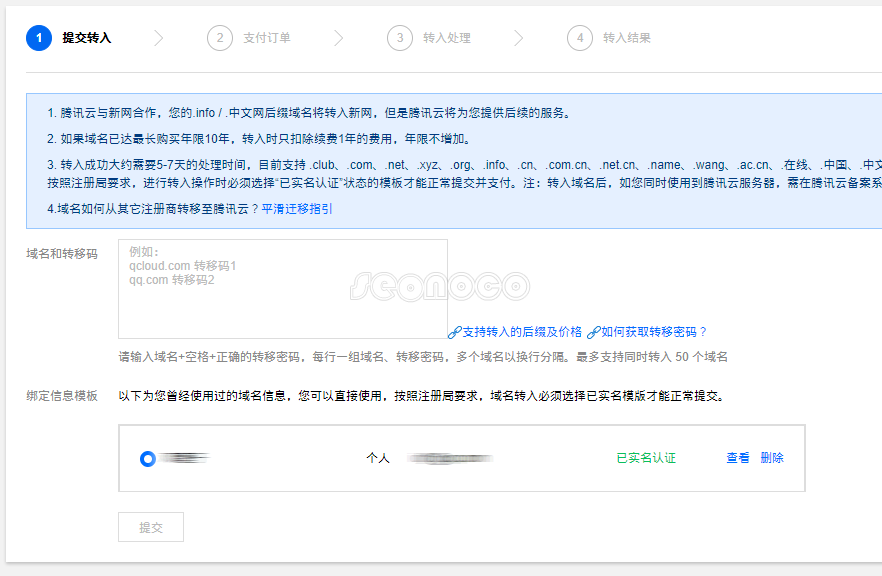
Task: Click the arrow after 转入处理 step
Action: coord(518,38)
